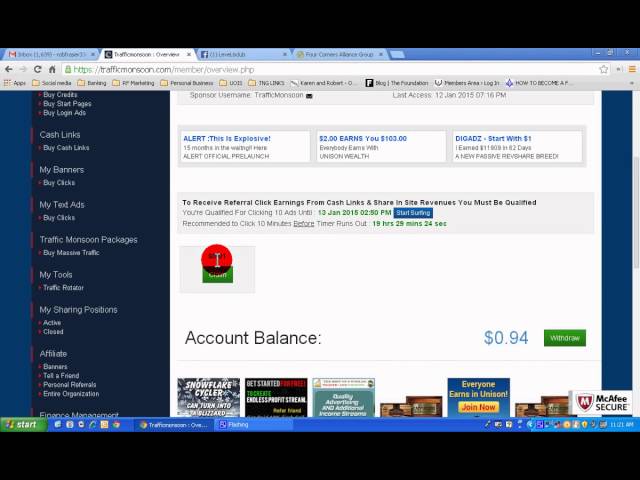Screen dimensions: 640x480
Task: Open Affiliate Banners link
Action: tap(55, 367)
